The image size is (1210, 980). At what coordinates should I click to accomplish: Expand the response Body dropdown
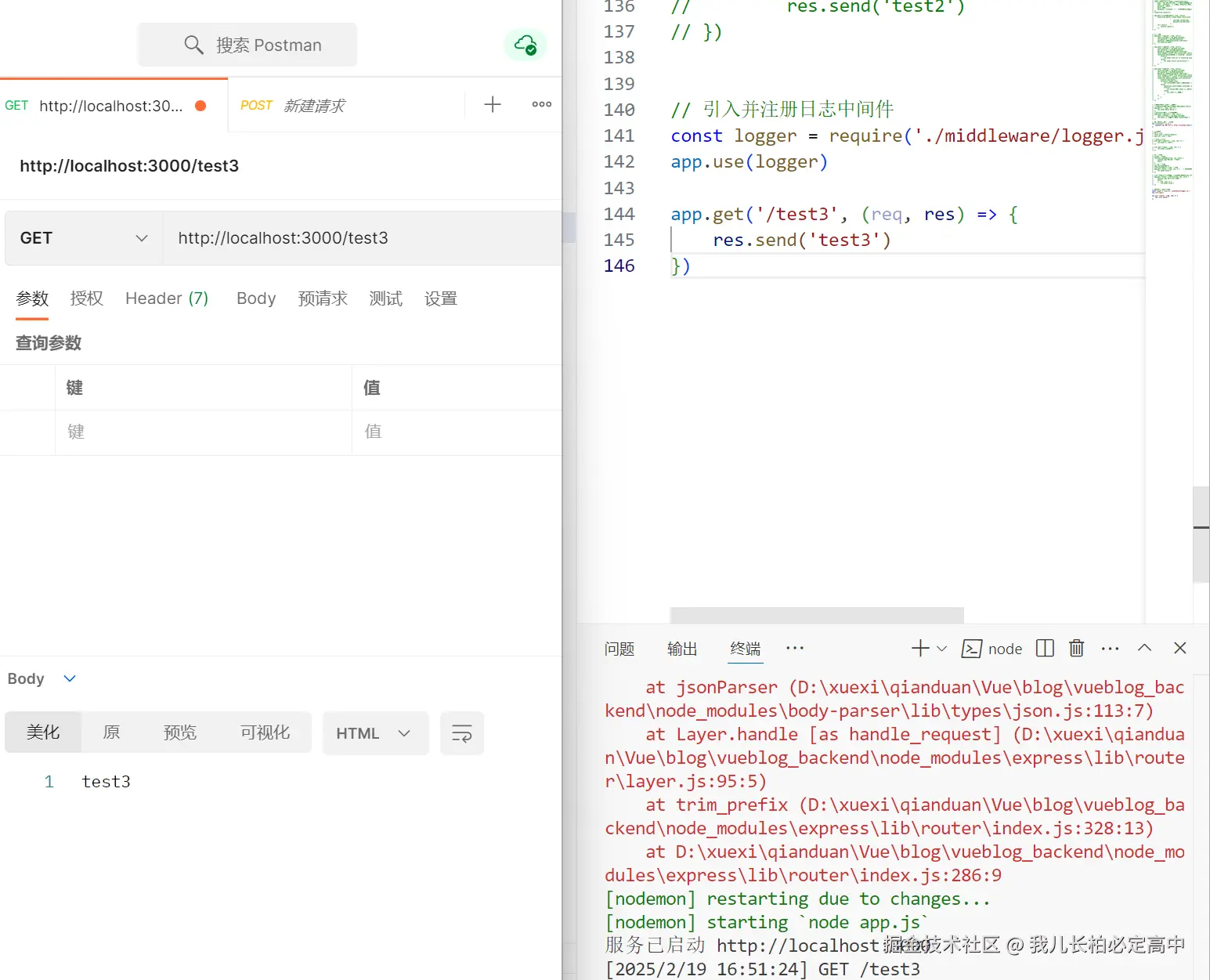tap(70, 678)
